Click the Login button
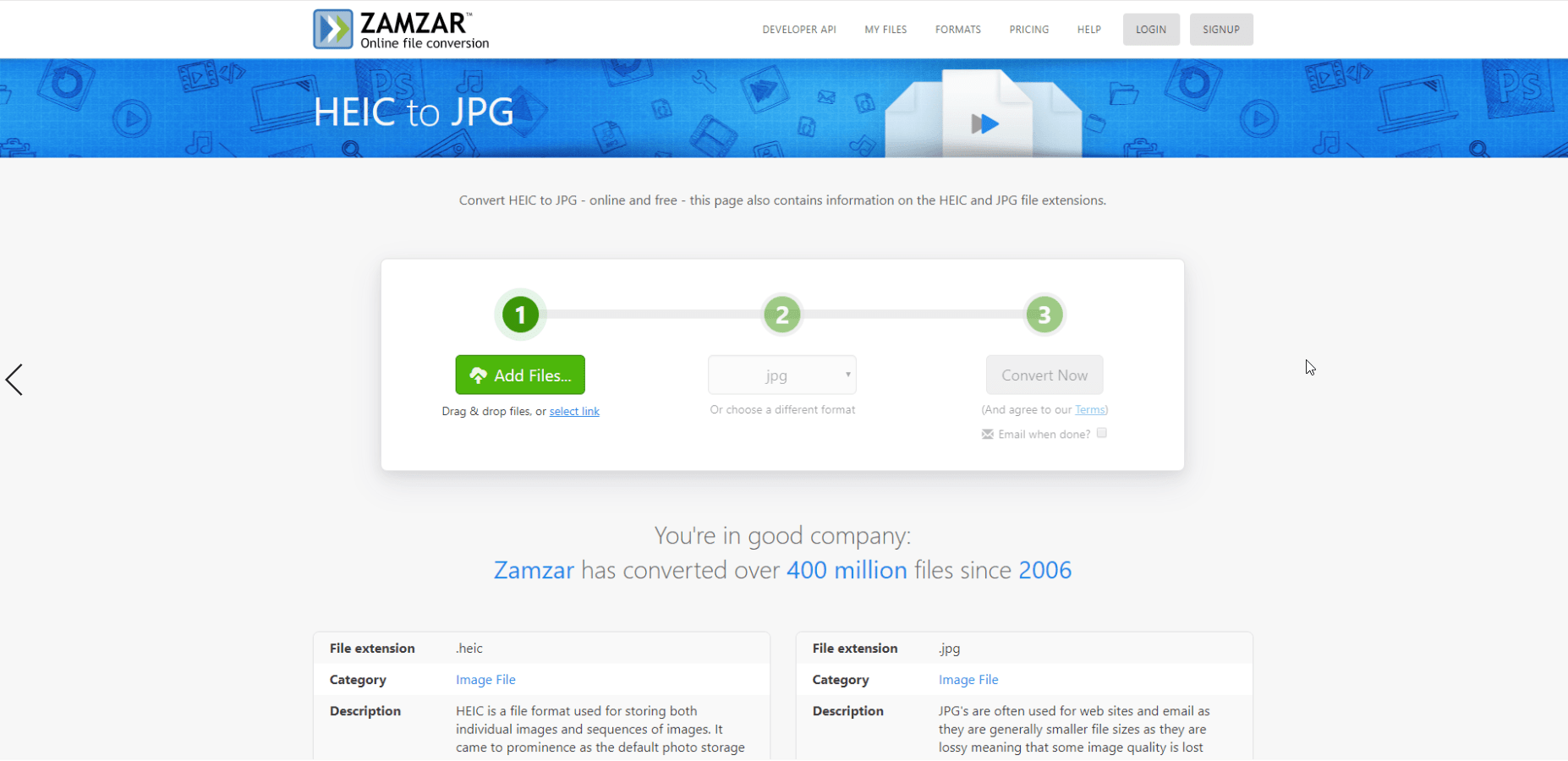 click(1151, 30)
